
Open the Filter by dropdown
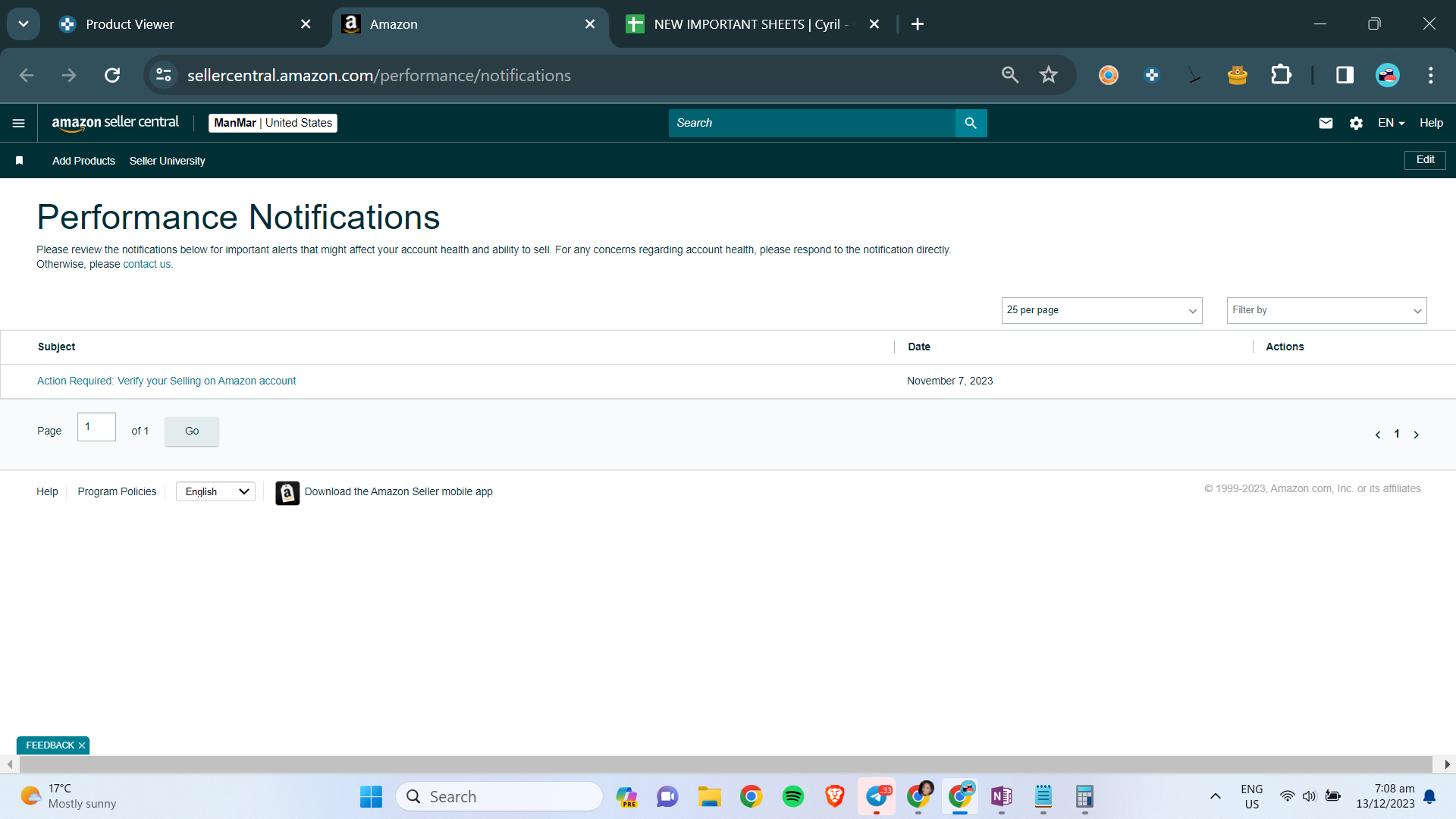1327,310
